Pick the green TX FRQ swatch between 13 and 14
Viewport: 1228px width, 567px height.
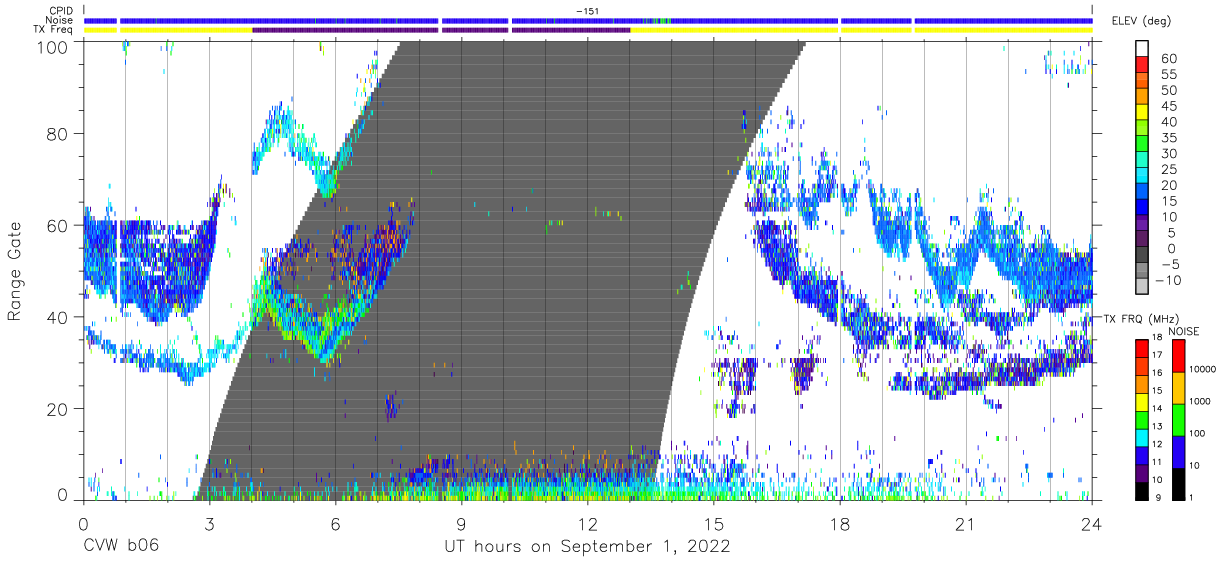(x=1141, y=419)
